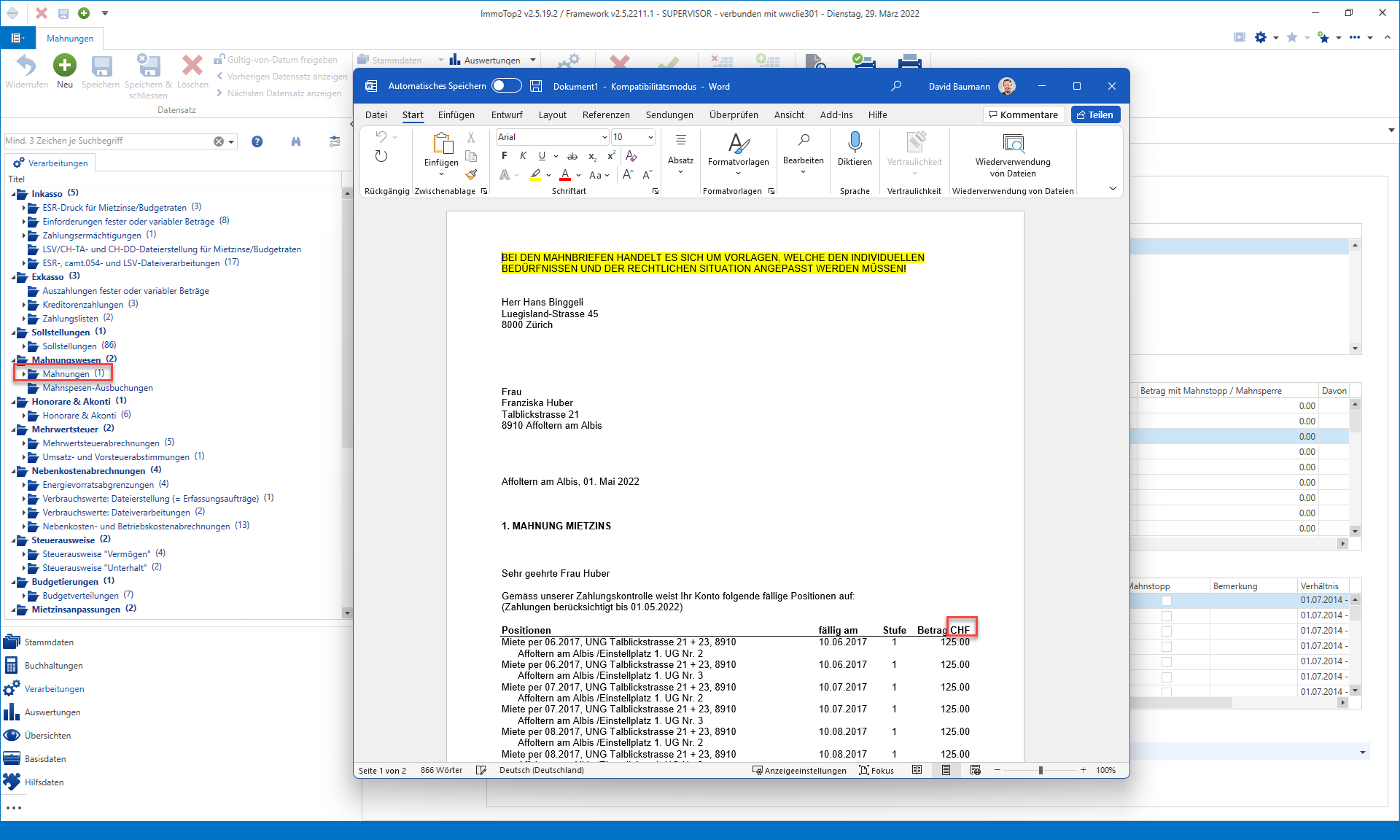Tick Mahnstopp checkbox in second 01.07.2014 row
This screenshot has width=1400, height=840.
click(1167, 616)
